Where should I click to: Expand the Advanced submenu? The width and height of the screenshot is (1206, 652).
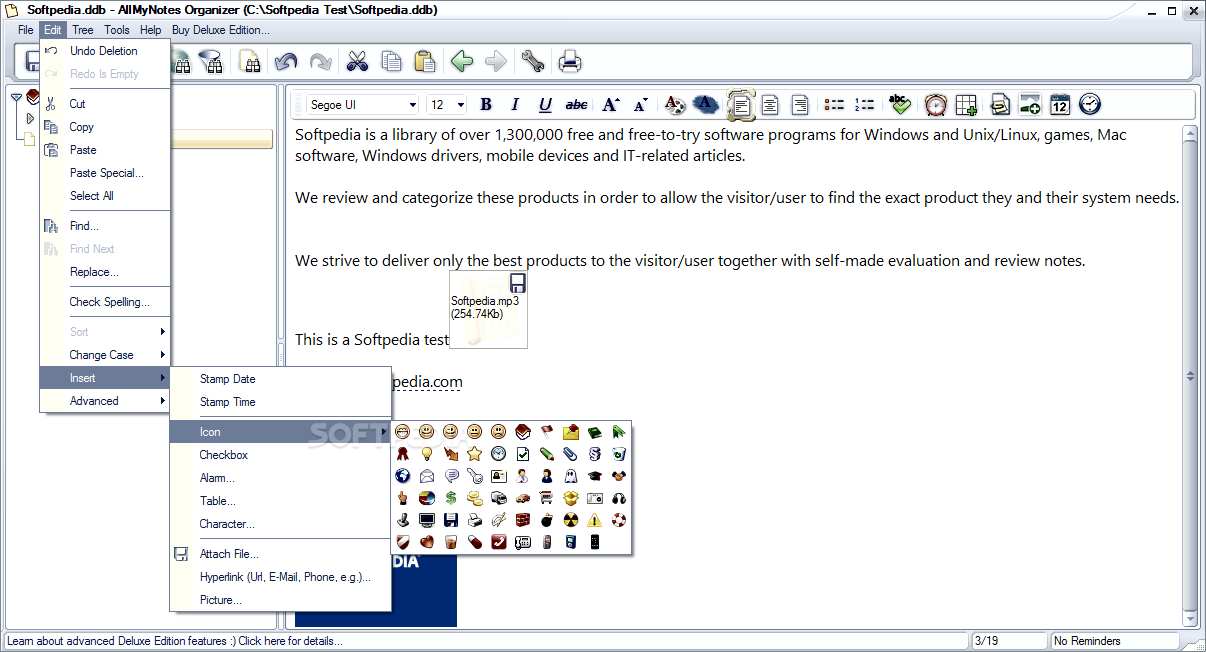point(105,400)
